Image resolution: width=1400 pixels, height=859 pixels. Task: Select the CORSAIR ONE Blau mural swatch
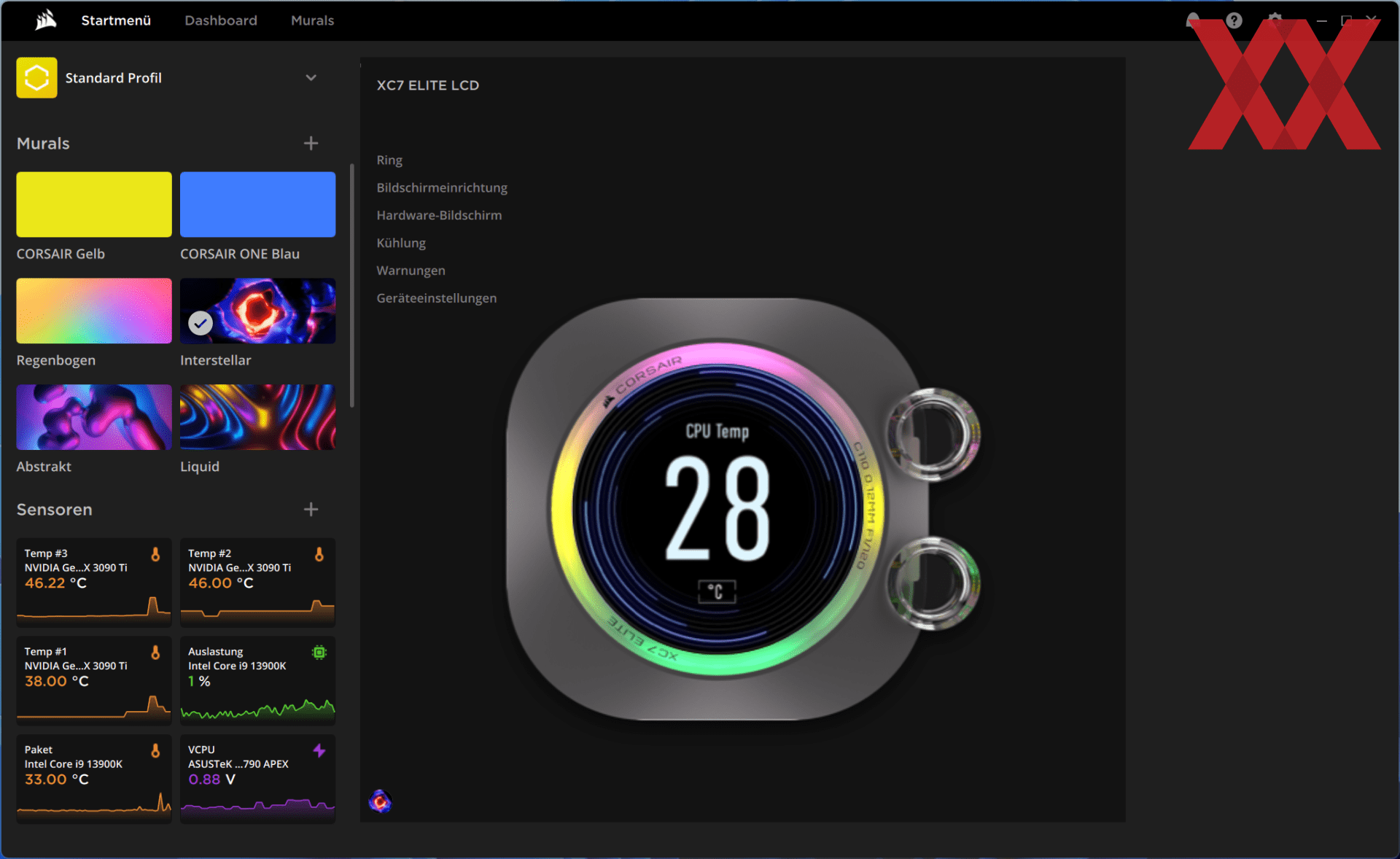pyautogui.click(x=257, y=204)
